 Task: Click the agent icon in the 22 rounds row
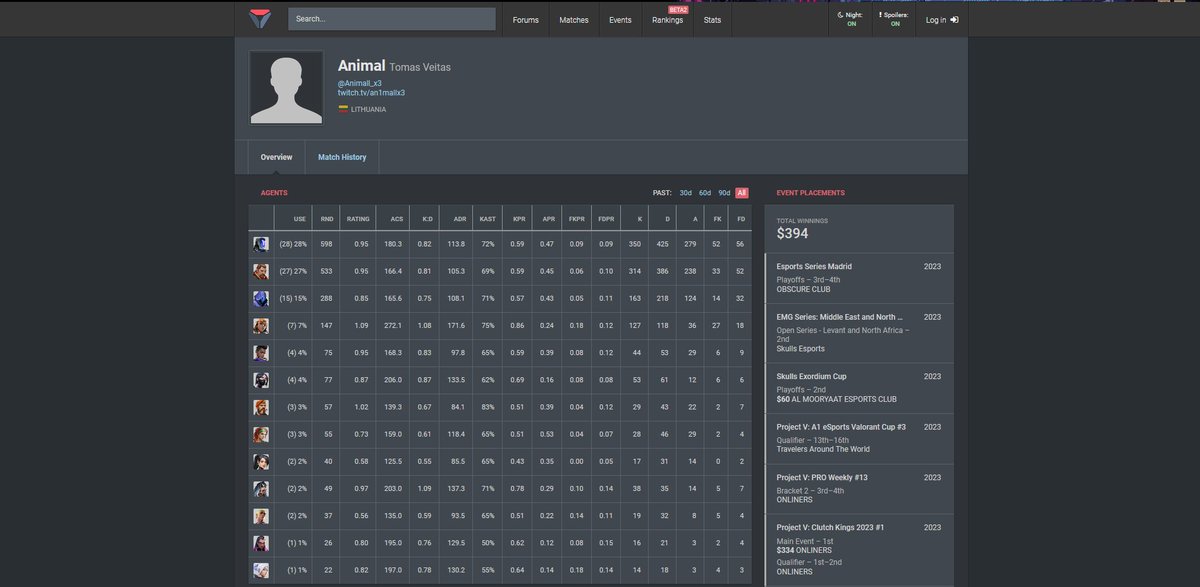coord(261,570)
